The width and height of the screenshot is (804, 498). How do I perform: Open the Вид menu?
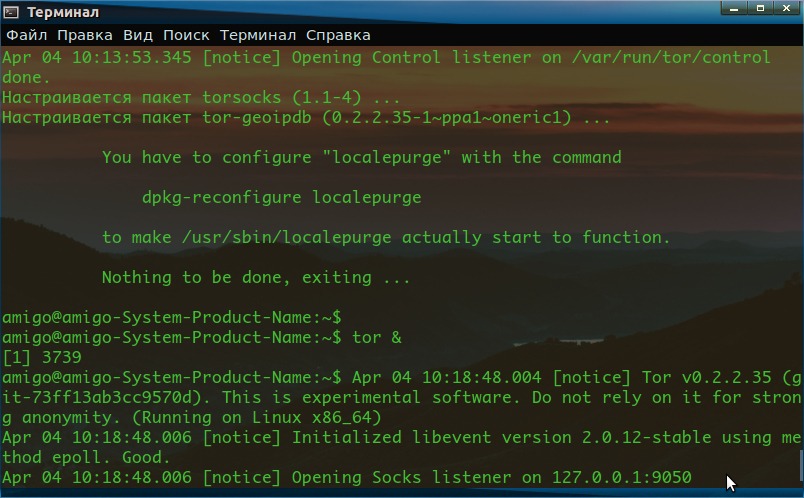(138, 35)
